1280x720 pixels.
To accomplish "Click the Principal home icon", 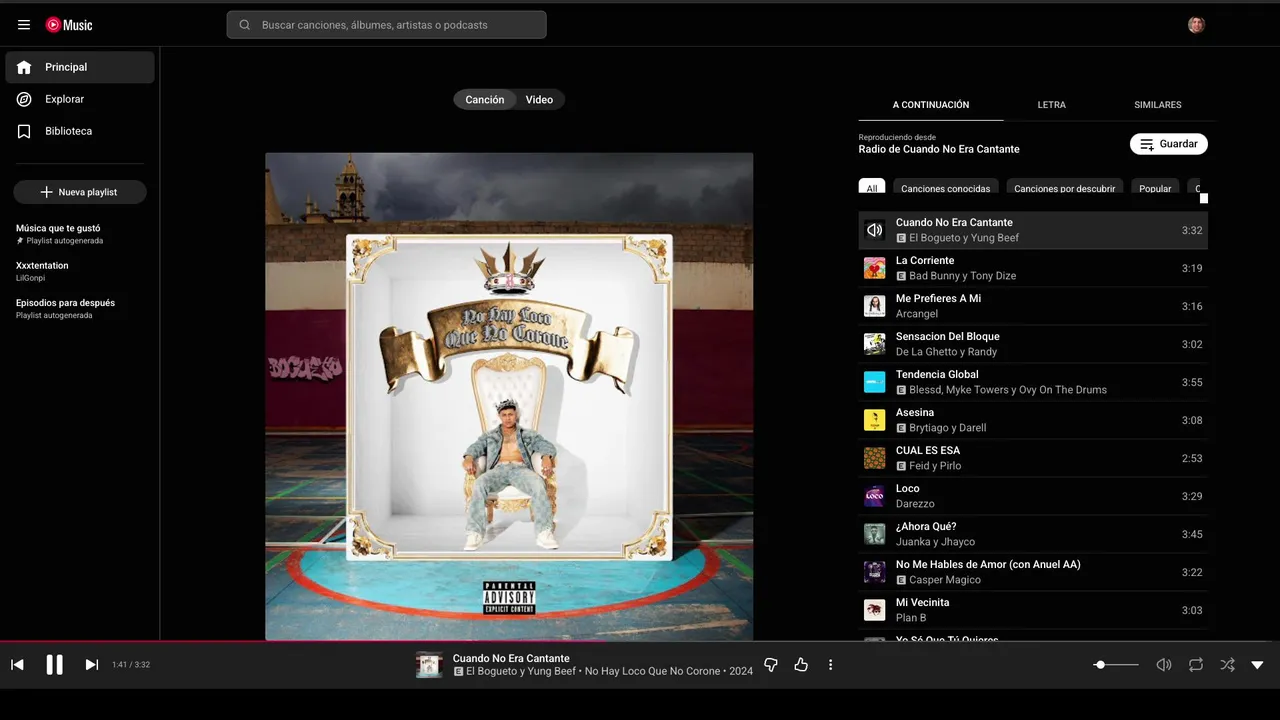I will 24,67.
